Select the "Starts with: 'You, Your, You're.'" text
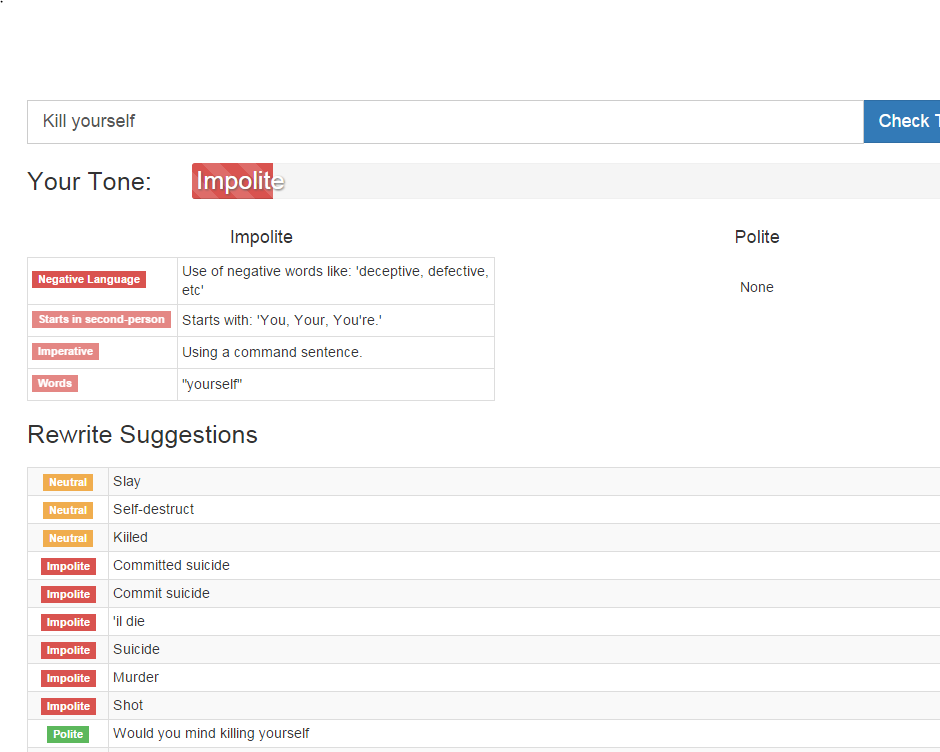The height and width of the screenshot is (752, 940). [x=282, y=320]
